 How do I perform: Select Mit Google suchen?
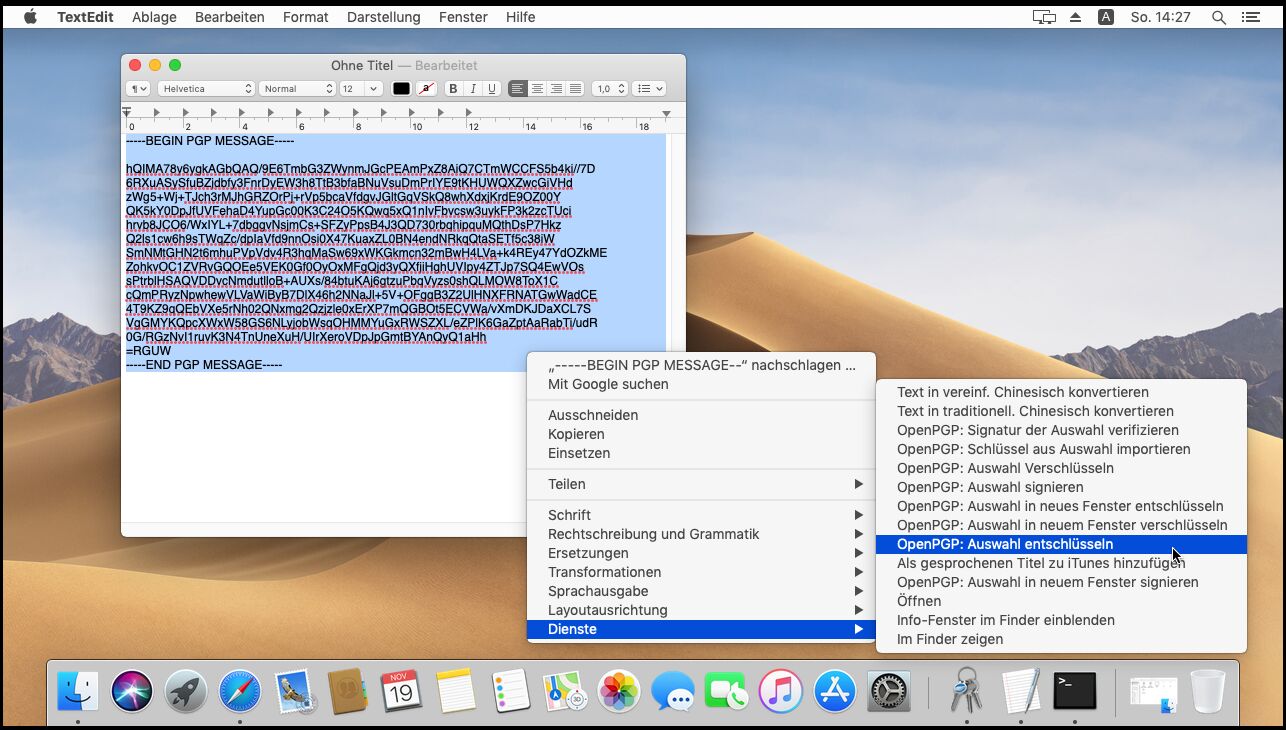[x=608, y=384]
